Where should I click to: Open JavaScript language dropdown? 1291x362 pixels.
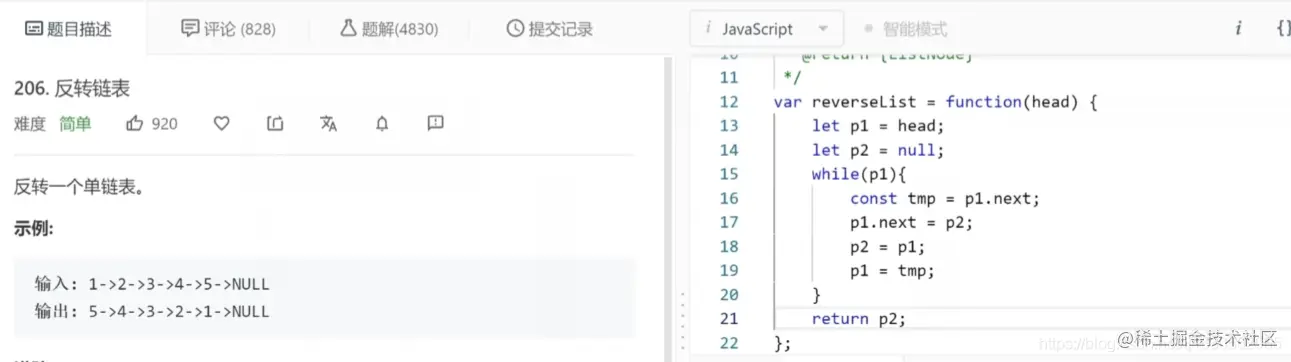click(766, 29)
